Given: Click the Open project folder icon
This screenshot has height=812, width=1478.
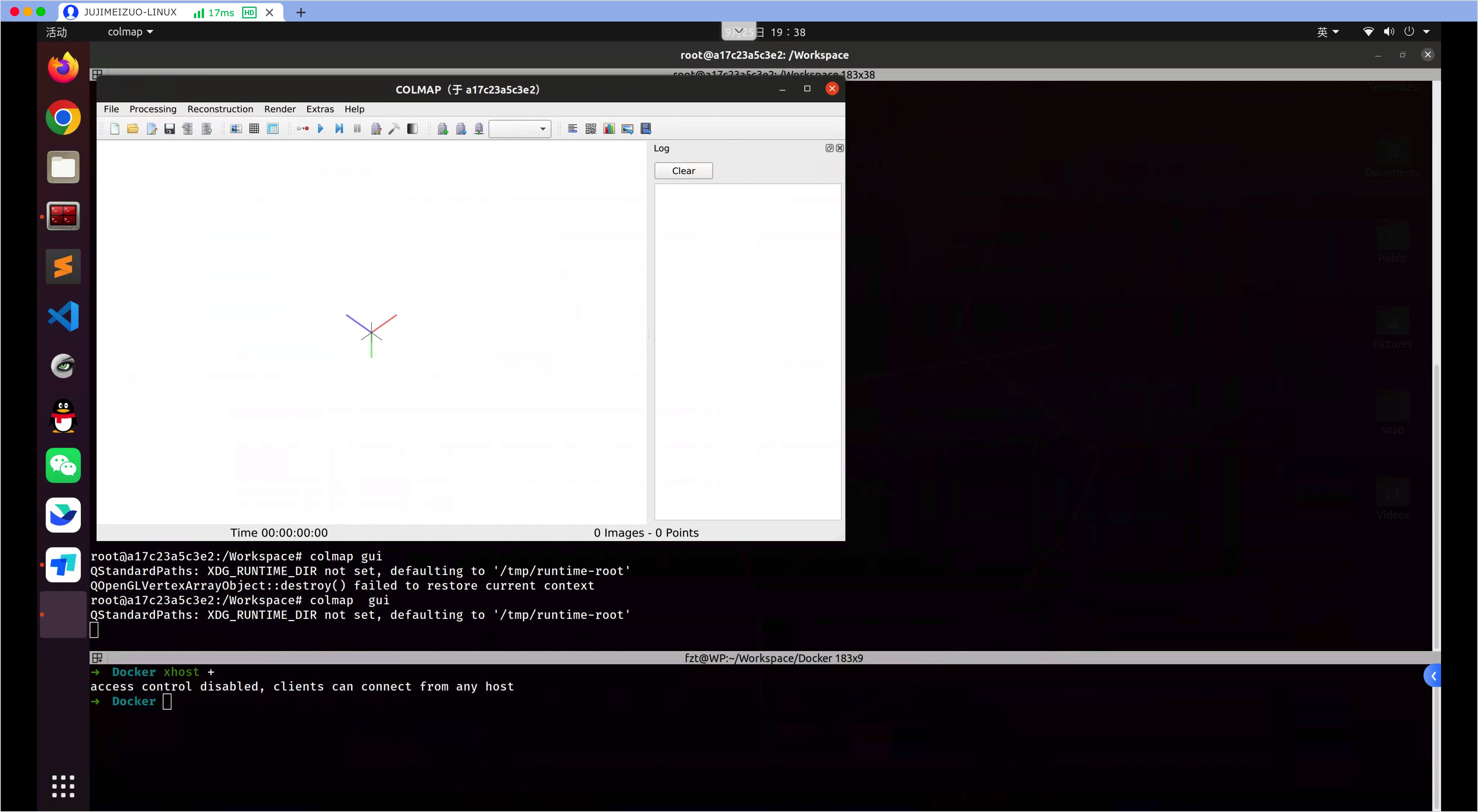Looking at the screenshot, I should pos(132,129).
